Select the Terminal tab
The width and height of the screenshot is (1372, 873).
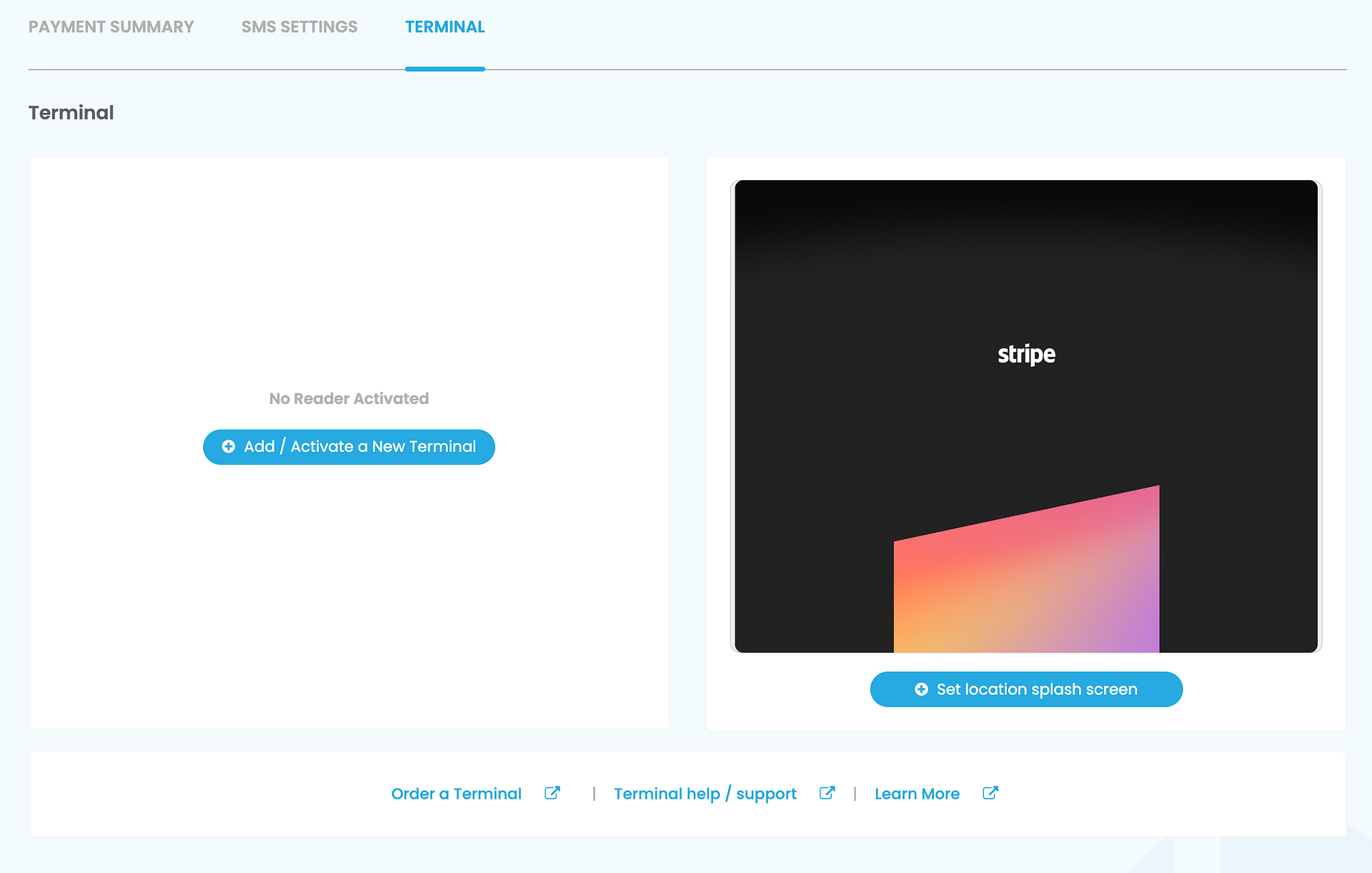click(x=444, y=27)
